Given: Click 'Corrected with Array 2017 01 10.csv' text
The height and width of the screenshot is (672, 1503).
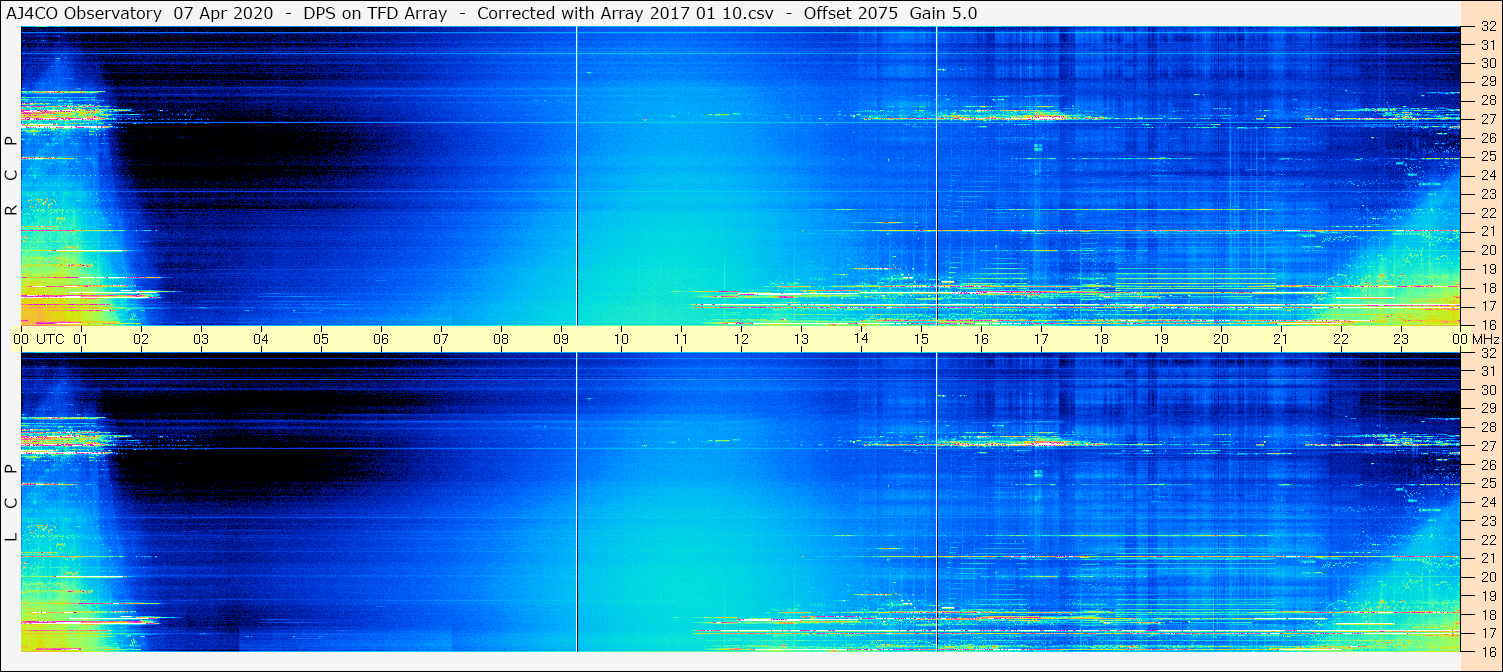Looking at the screenshot, I should point(625,13).
